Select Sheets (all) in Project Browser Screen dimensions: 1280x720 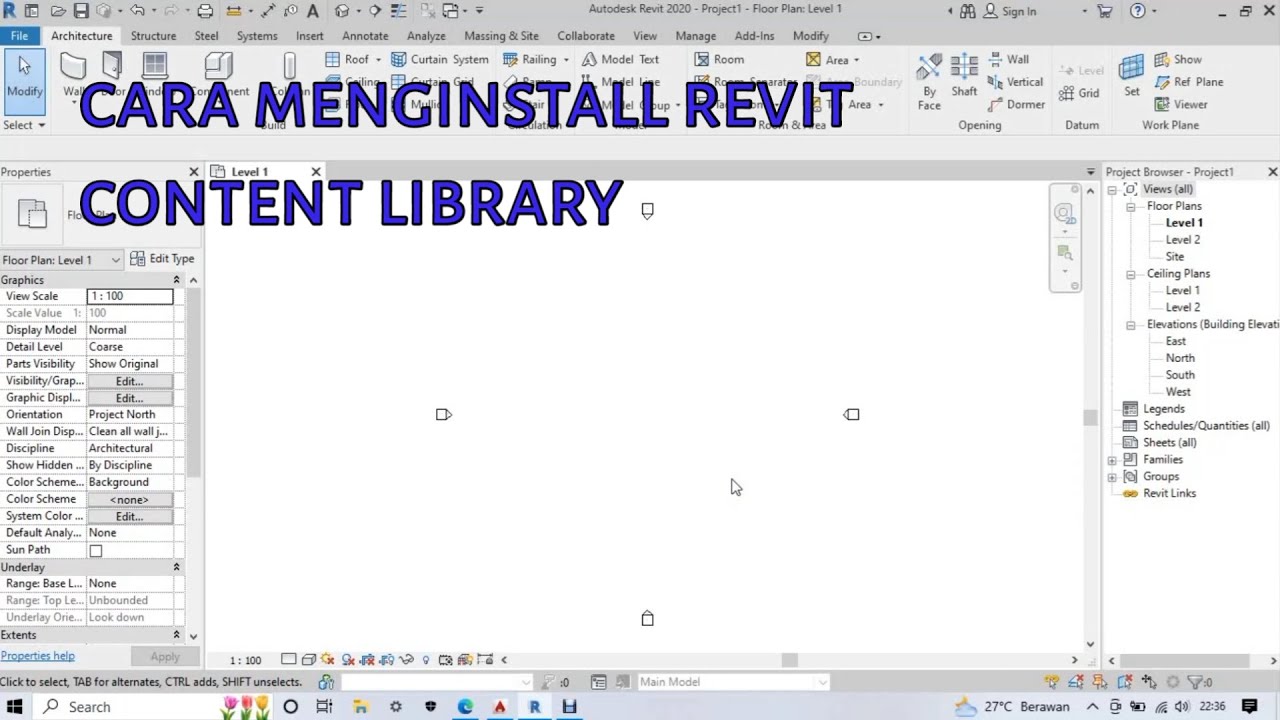click(1169, 443)
